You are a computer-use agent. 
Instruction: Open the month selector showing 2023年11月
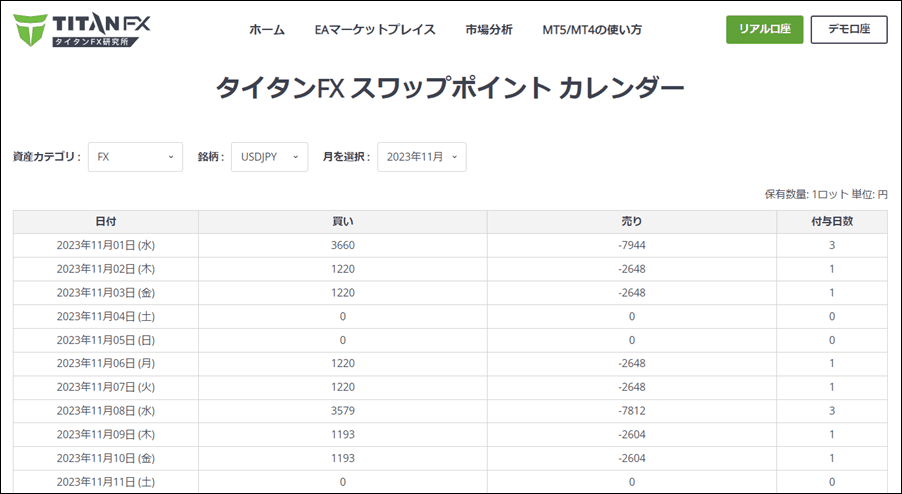[x=421, y=157]
